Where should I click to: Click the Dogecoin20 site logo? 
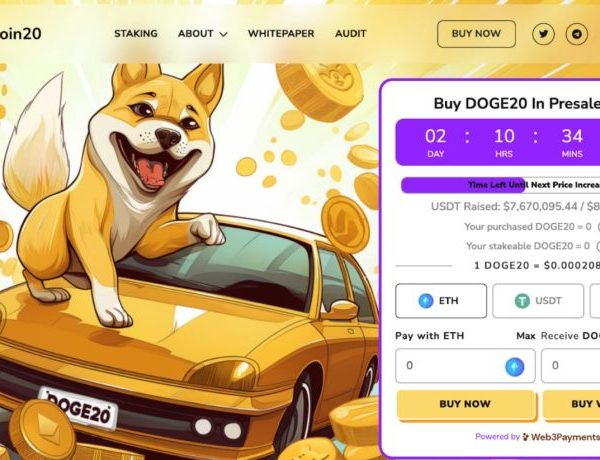click(x=20, y=34)
